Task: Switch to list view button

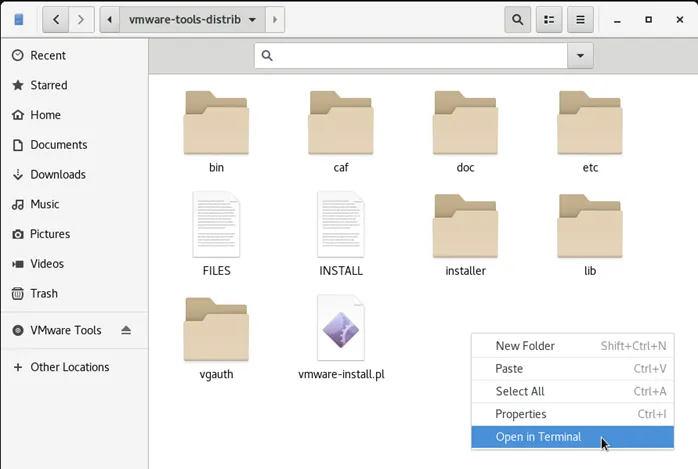Action: point(549,20)
